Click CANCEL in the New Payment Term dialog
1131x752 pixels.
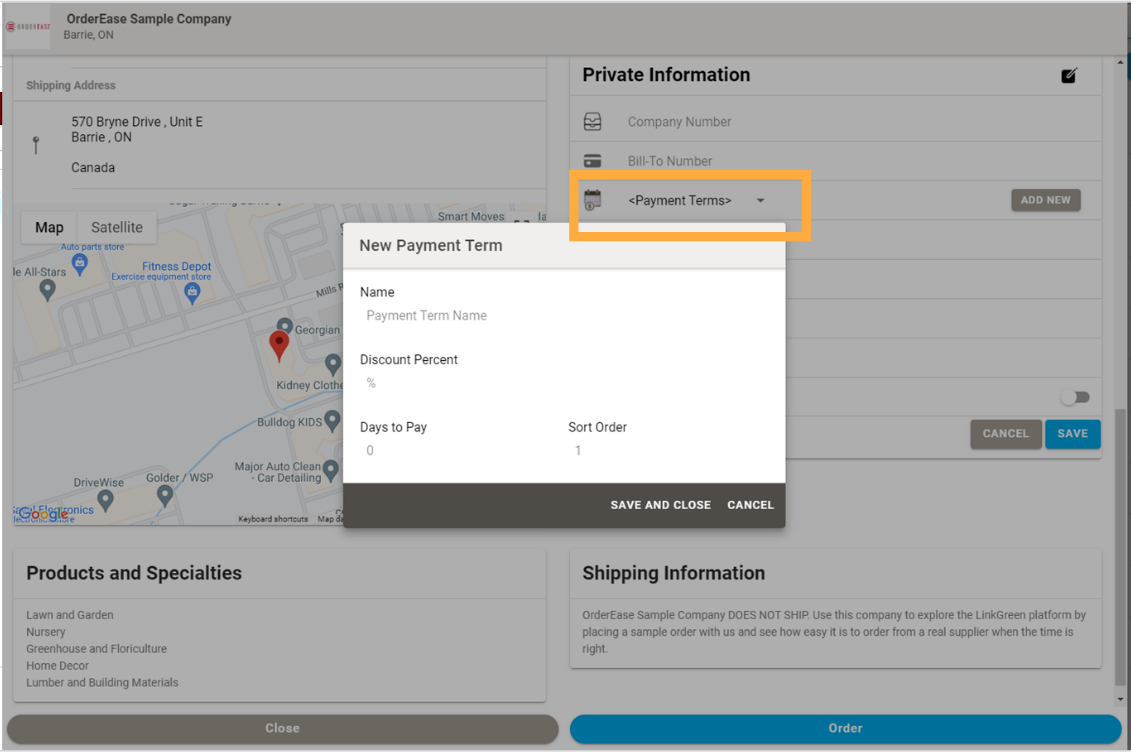coord(750,505)
